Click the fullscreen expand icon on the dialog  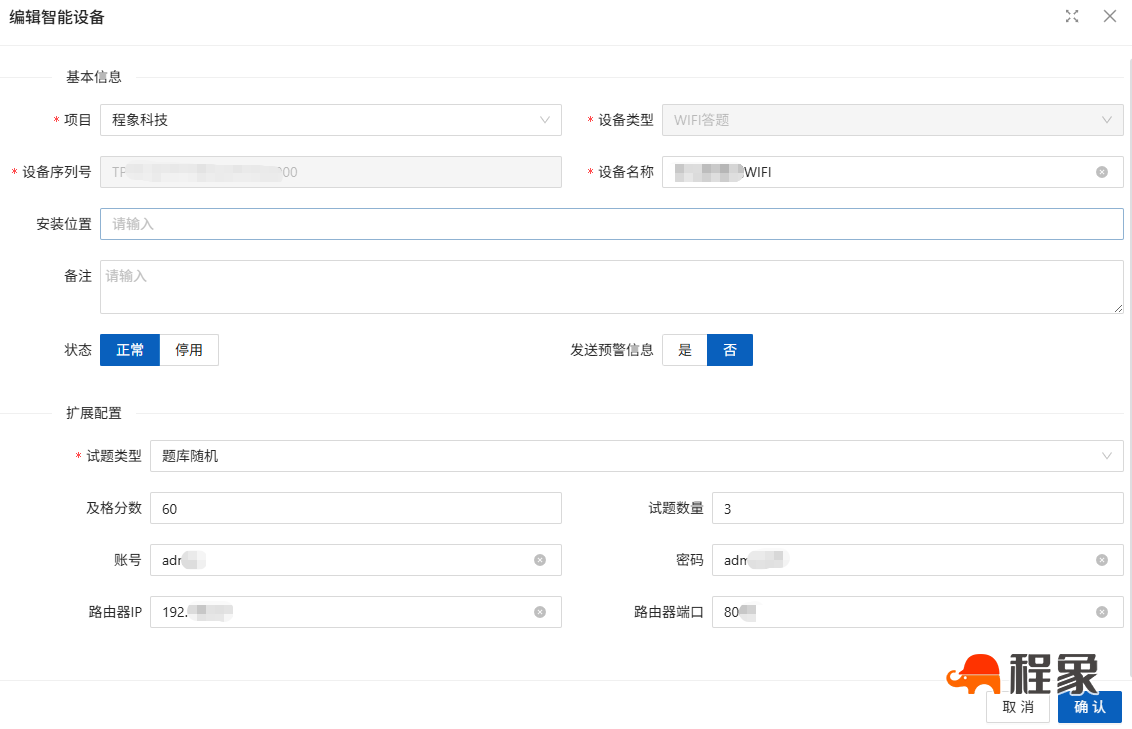coord(1072,16)
